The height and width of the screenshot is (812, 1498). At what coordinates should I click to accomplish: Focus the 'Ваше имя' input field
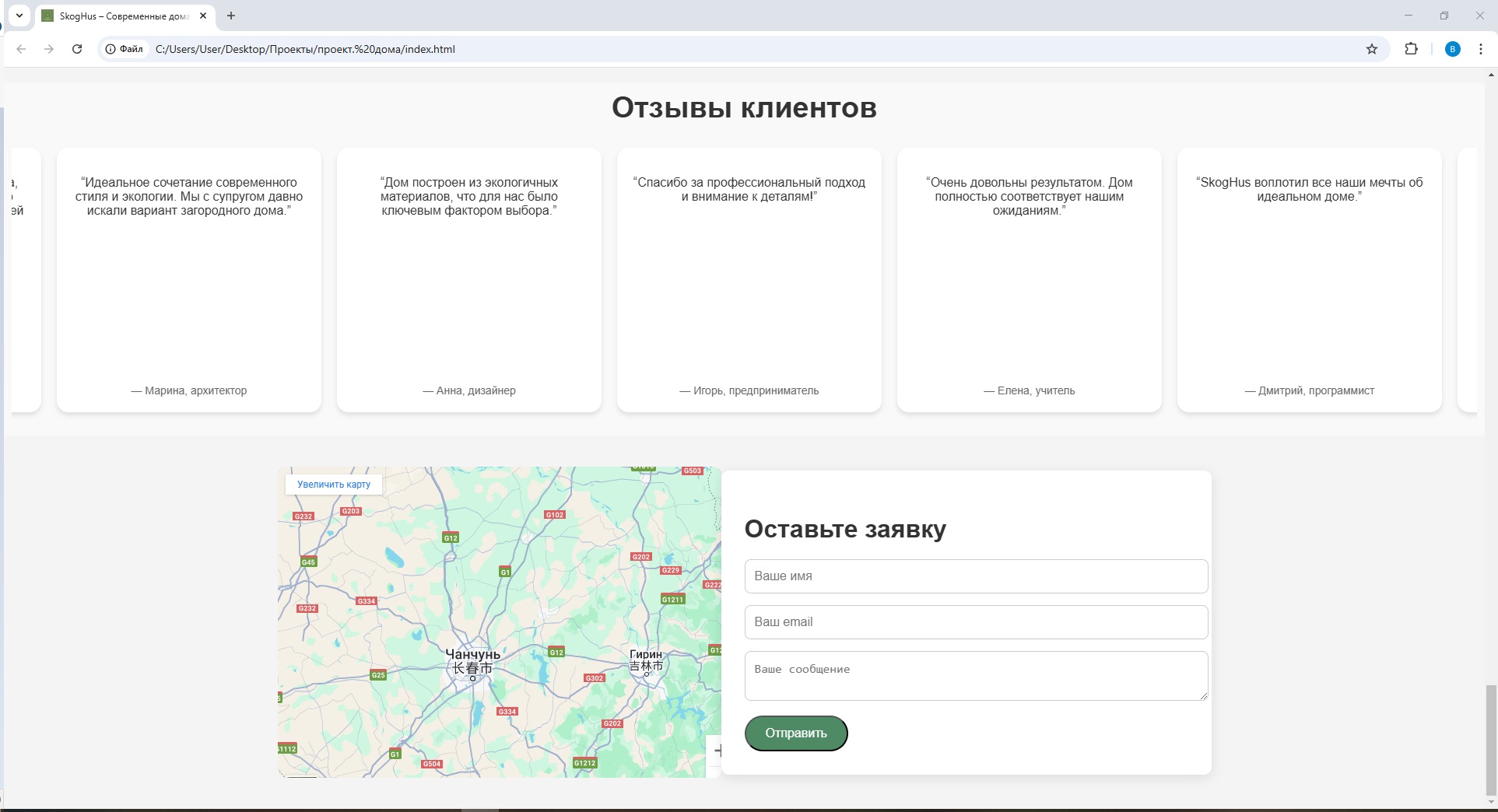click(x=976, y=576)
